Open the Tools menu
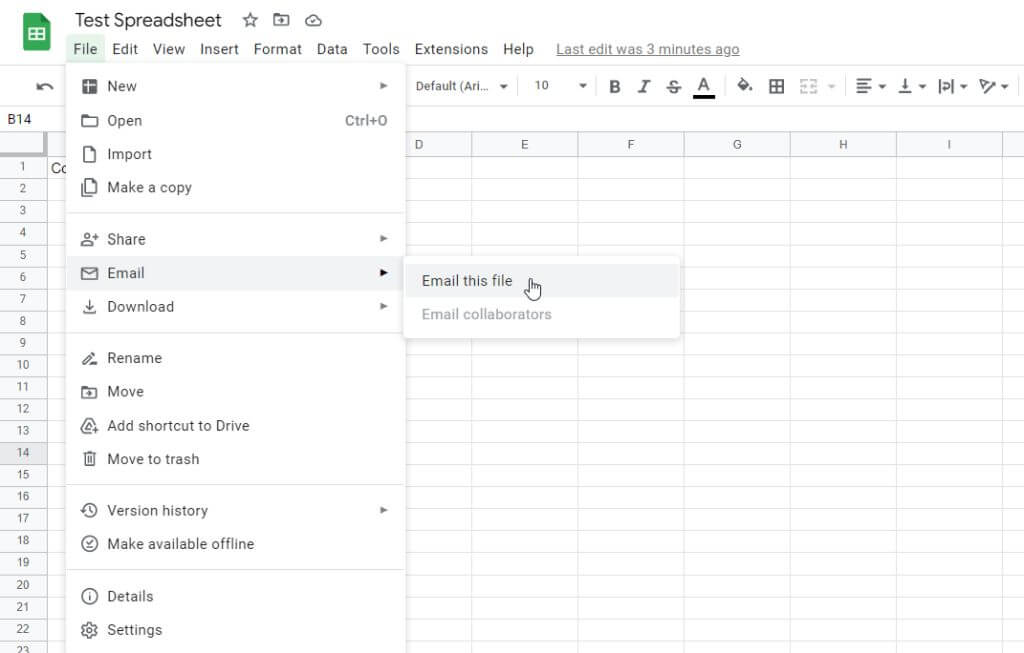The image size is (1024, 653). 381,49
